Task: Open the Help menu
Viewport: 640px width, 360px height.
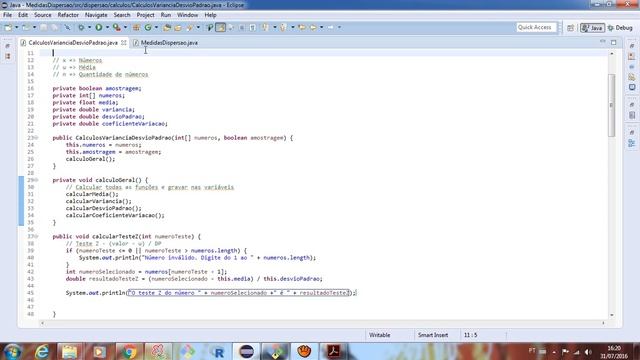Action: click(210, 15)
